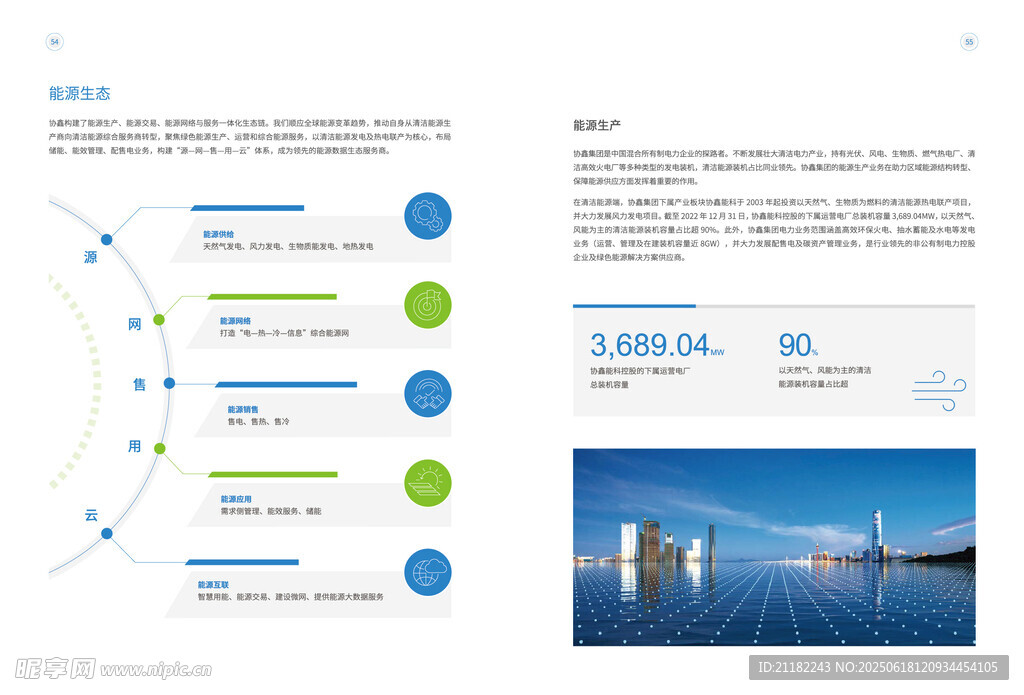
Task: Click the 3,689.04 MW figure
Action: [x=657, y=345]
